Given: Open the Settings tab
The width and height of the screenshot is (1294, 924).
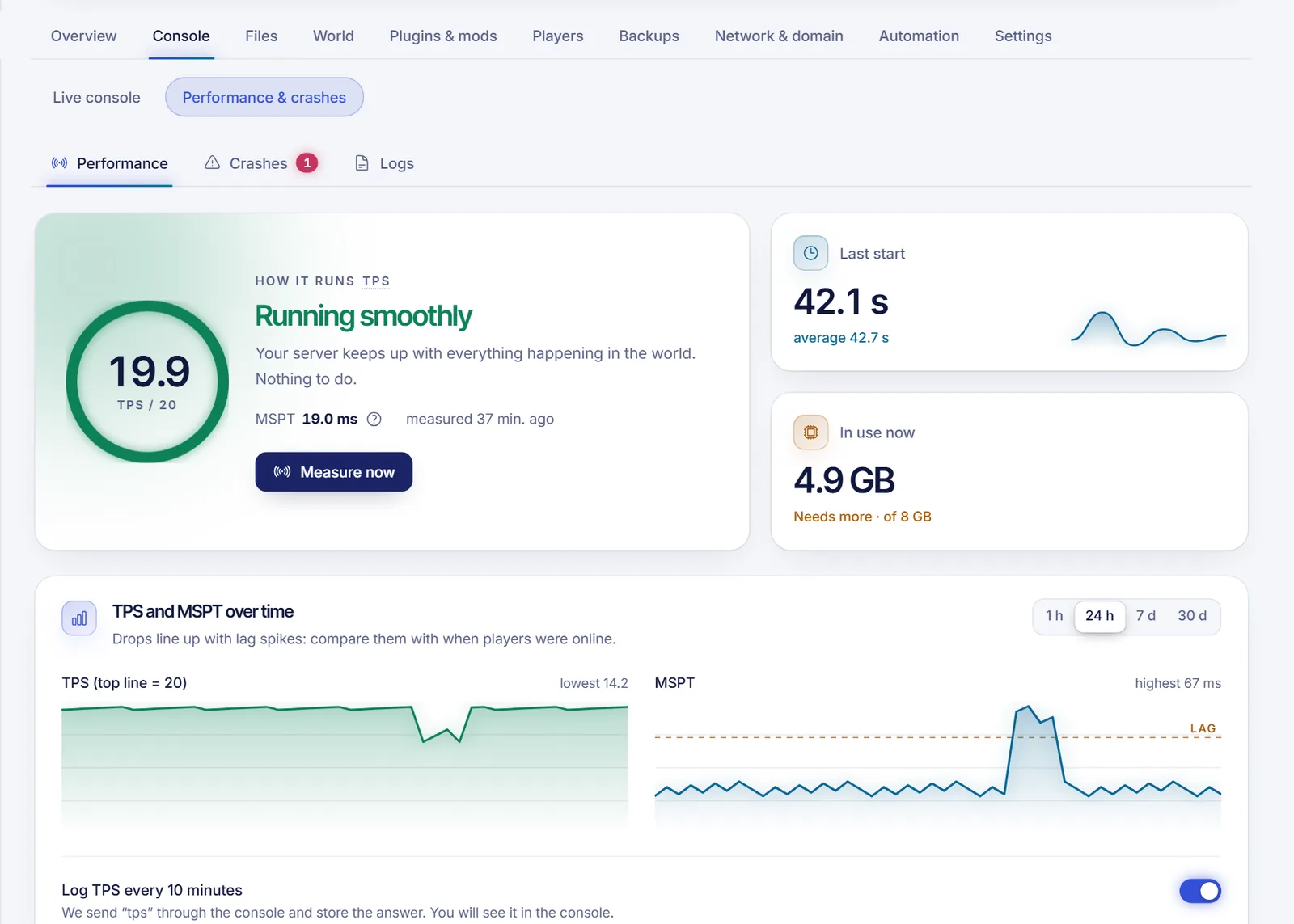Looking at the screenshot, I should 1023,36.
